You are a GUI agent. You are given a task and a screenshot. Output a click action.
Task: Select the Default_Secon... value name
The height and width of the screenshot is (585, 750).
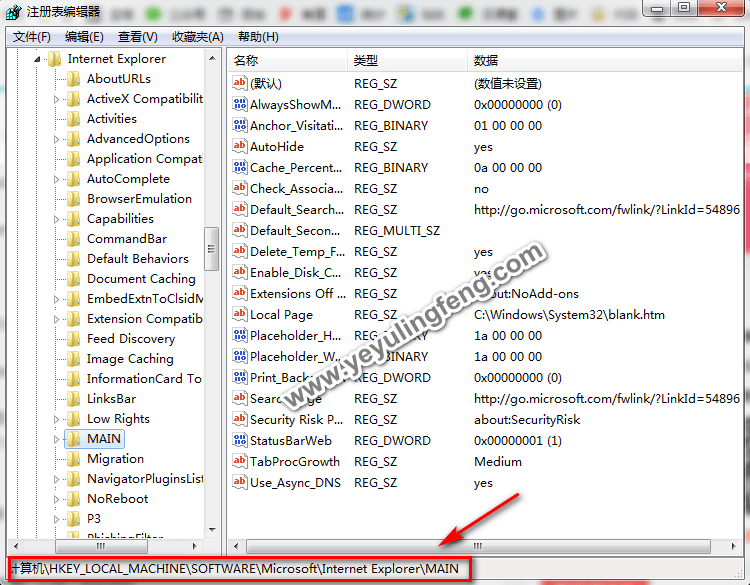click(295, 231)
